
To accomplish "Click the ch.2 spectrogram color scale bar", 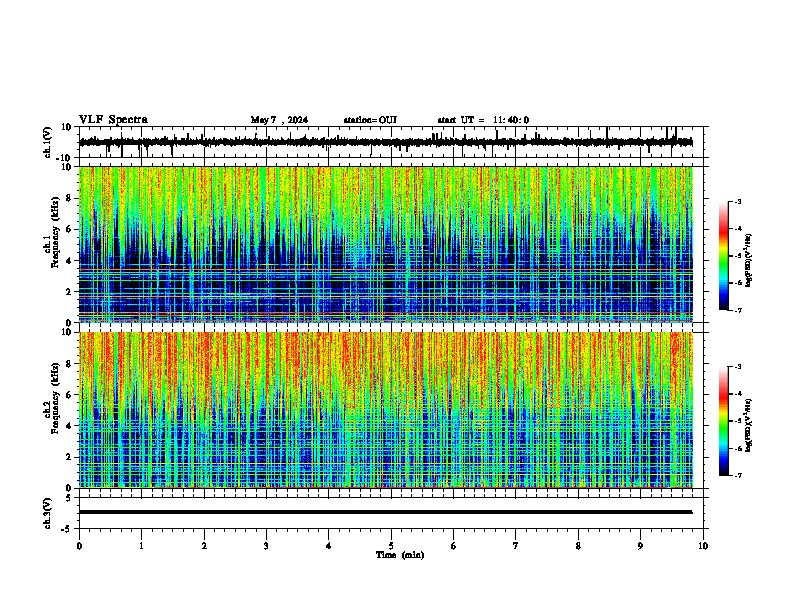I will tap(724, 421).
